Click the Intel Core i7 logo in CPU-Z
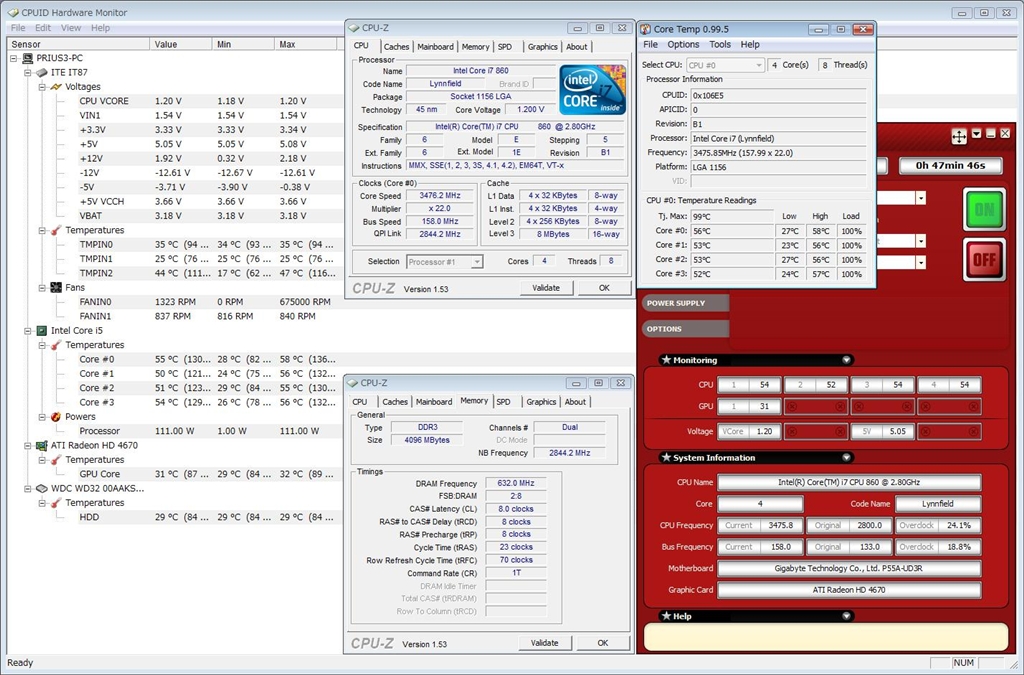Image resolution: width=1024 pixels, height=675 pixels. pyautogui.click(x=593, y=89)
